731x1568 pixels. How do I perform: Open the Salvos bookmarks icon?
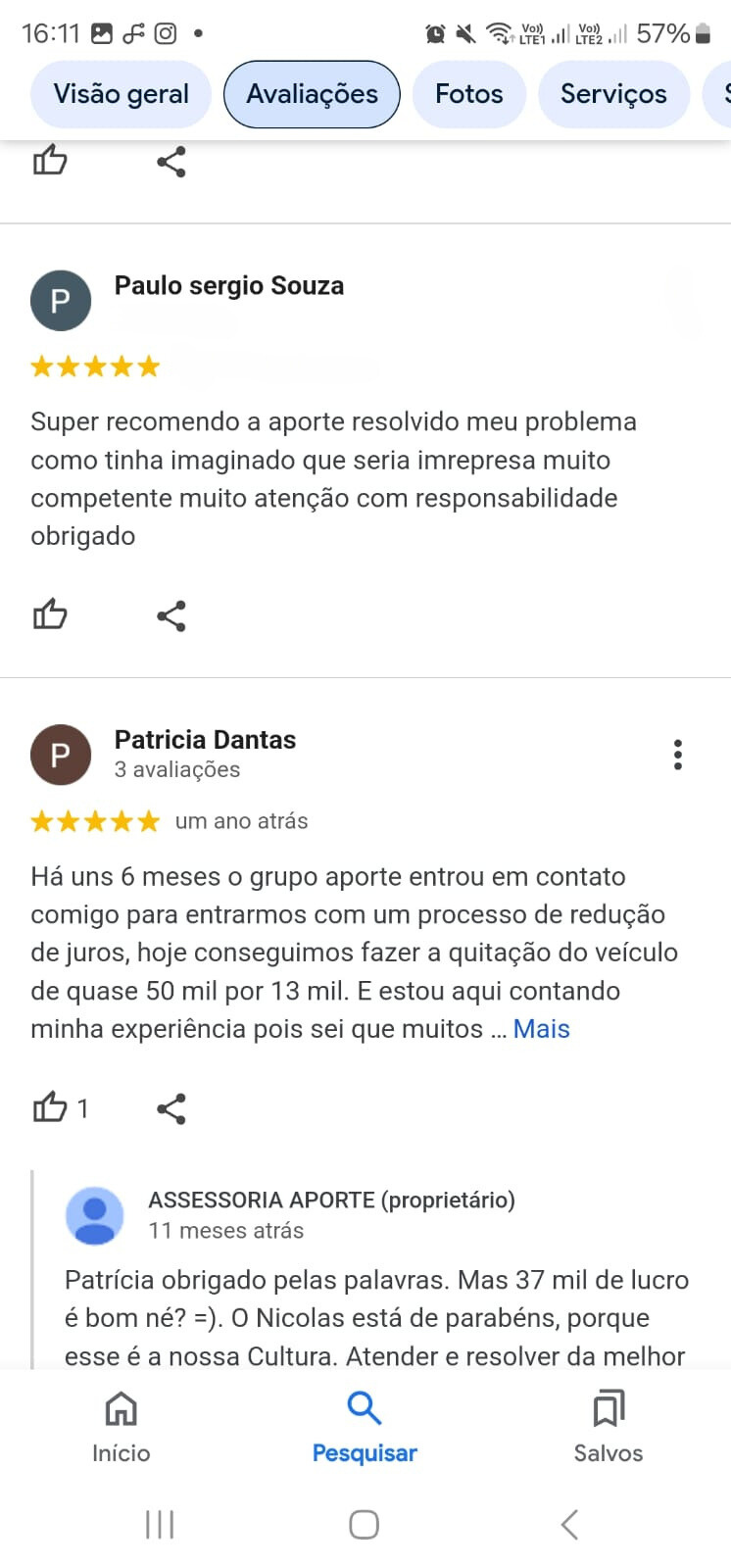(608, 1409)
